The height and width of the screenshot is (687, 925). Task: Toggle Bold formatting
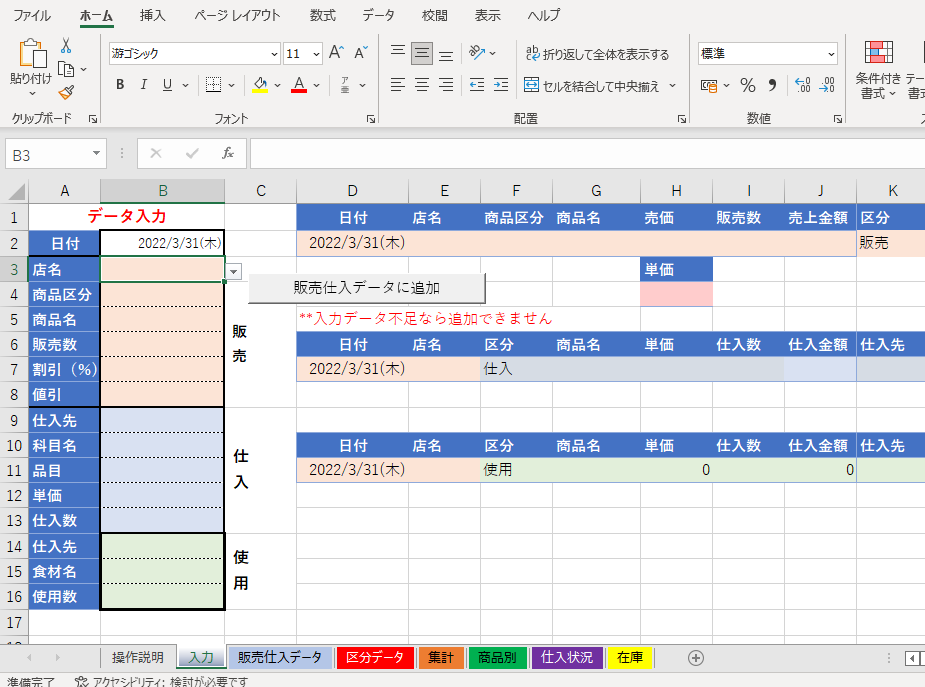pyautogui.click(x=120, y=85)
